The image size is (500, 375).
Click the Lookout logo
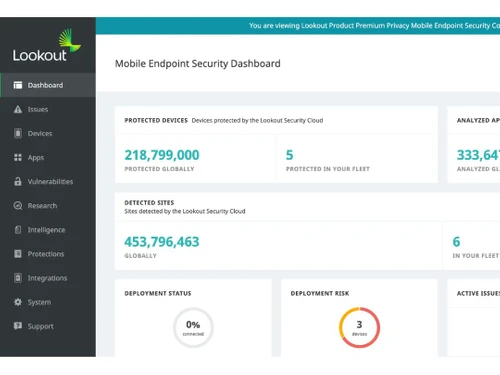(47, 46)
